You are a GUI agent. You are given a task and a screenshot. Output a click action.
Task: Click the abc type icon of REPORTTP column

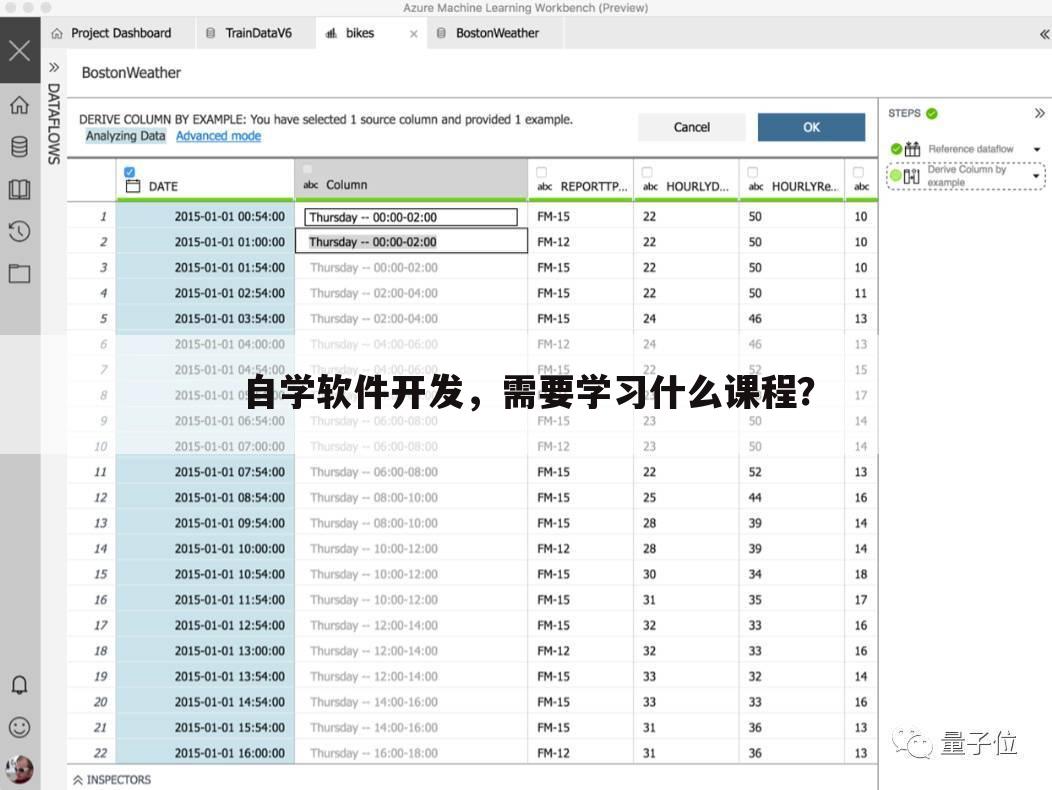(545, 187)
